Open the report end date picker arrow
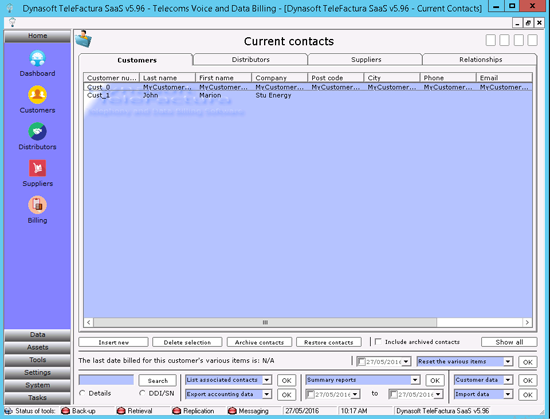The height and width of the screenshot is (419, 550). point(438,394)
